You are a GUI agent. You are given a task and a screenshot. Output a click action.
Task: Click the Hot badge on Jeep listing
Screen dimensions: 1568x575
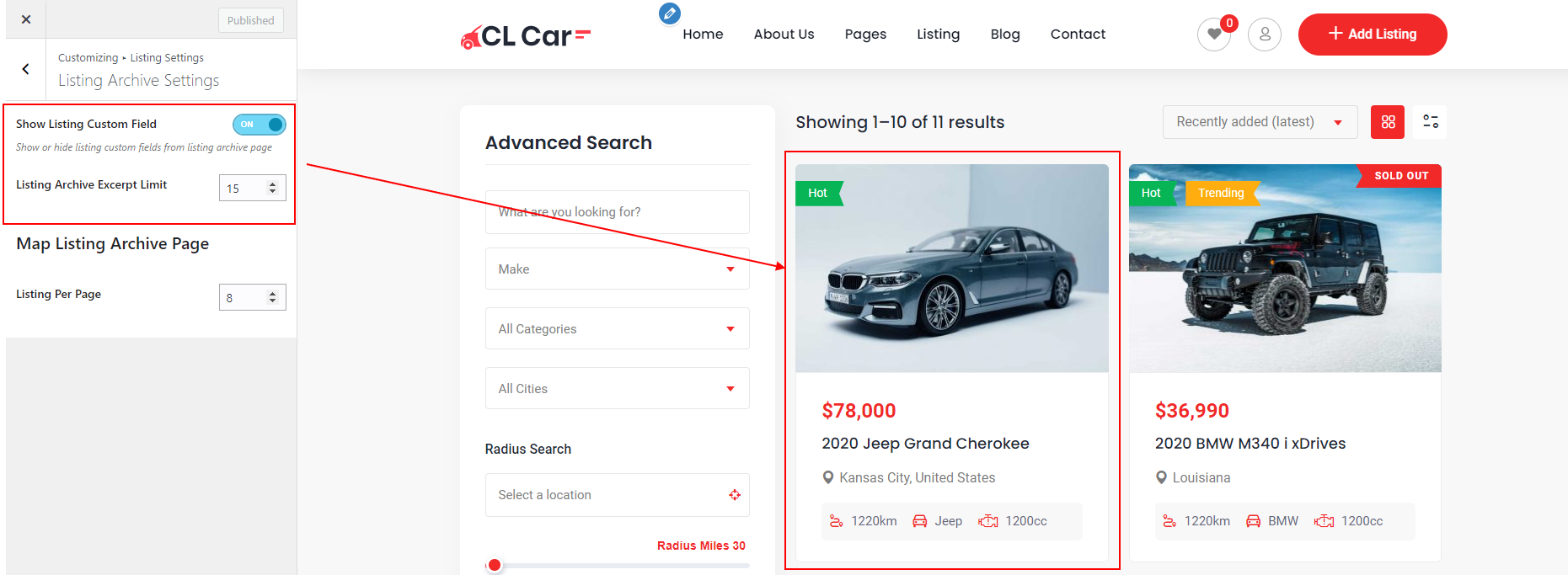click(x=818, y=193)
